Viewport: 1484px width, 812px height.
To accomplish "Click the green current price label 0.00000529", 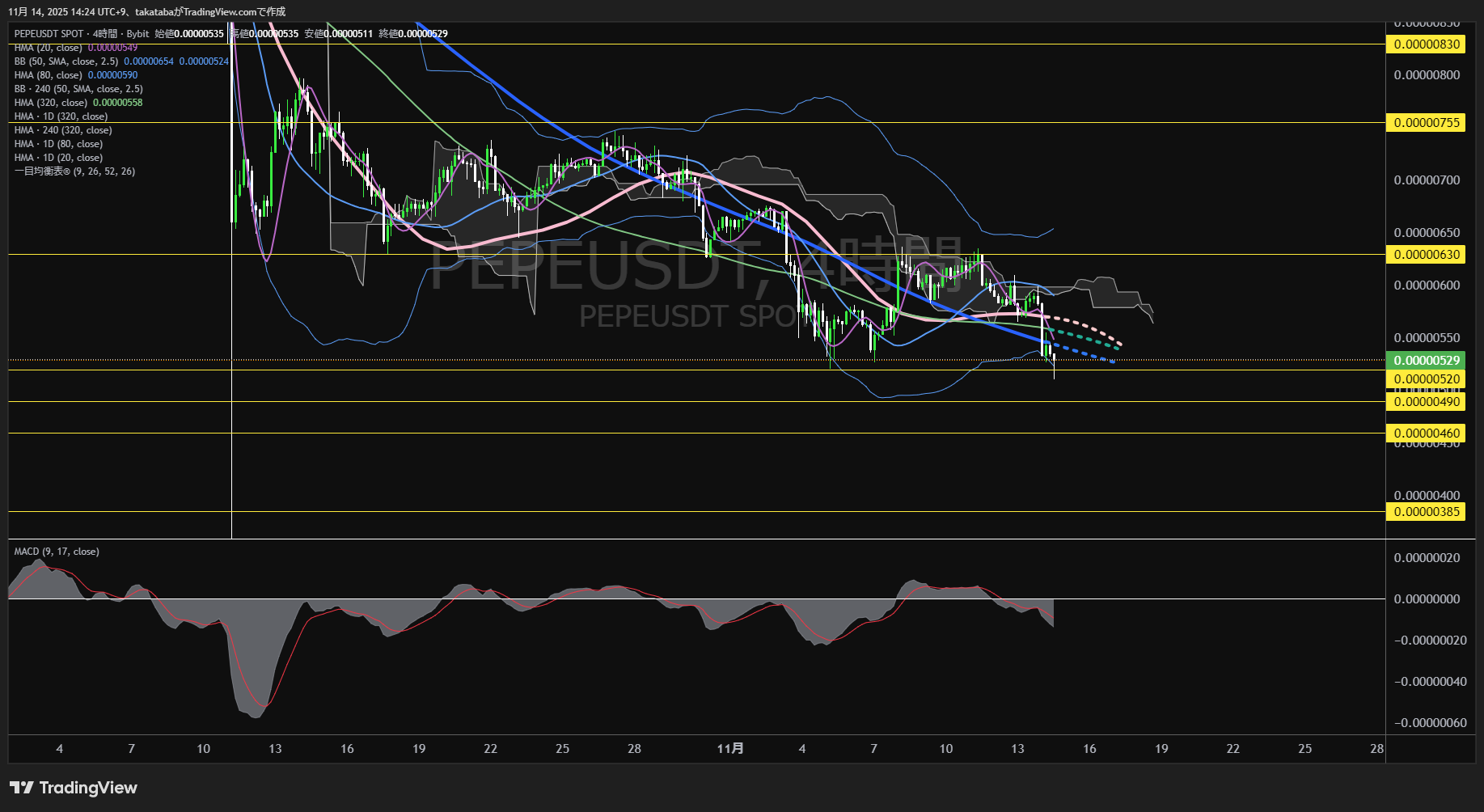I will tap(1427, 361).
